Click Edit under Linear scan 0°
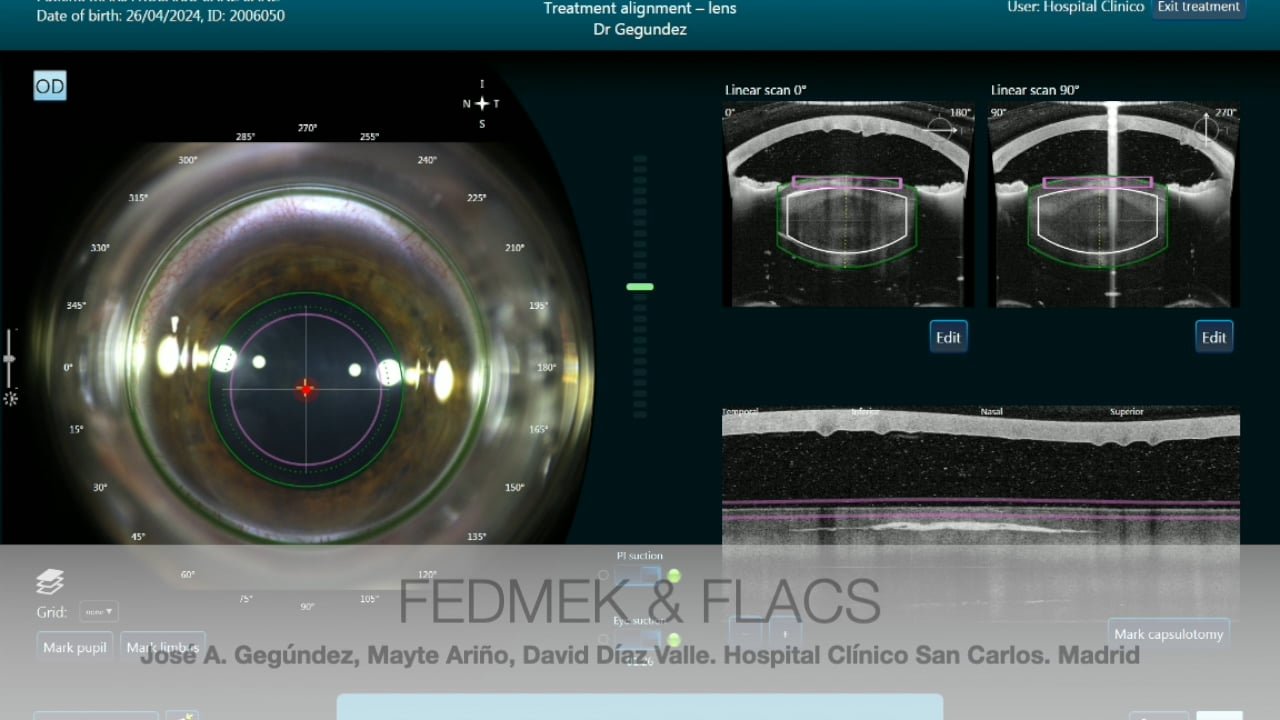Image resolution: width=1280 pixels, height=720 pixels. 948,337
